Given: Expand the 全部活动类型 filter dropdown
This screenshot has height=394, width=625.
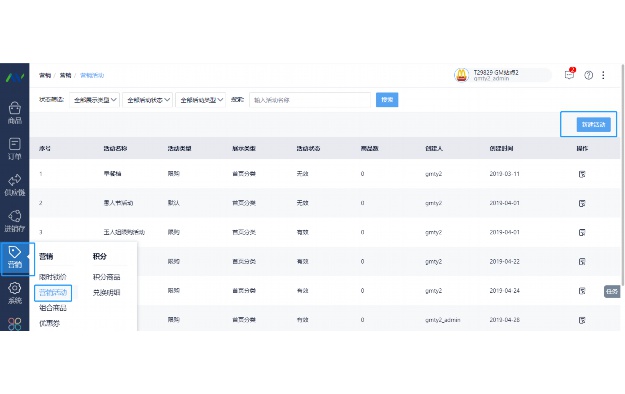Looking at the screenshot, I should click(x=200, y=100).
